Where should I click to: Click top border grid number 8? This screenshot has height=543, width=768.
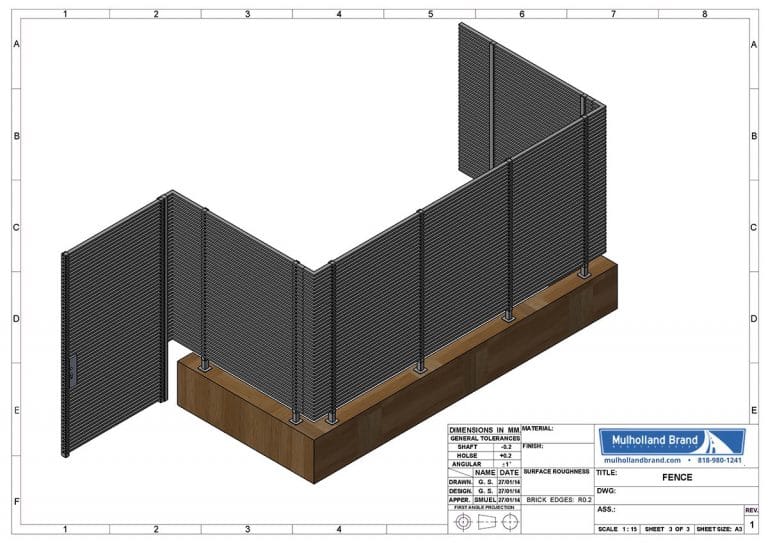[704, 14]
